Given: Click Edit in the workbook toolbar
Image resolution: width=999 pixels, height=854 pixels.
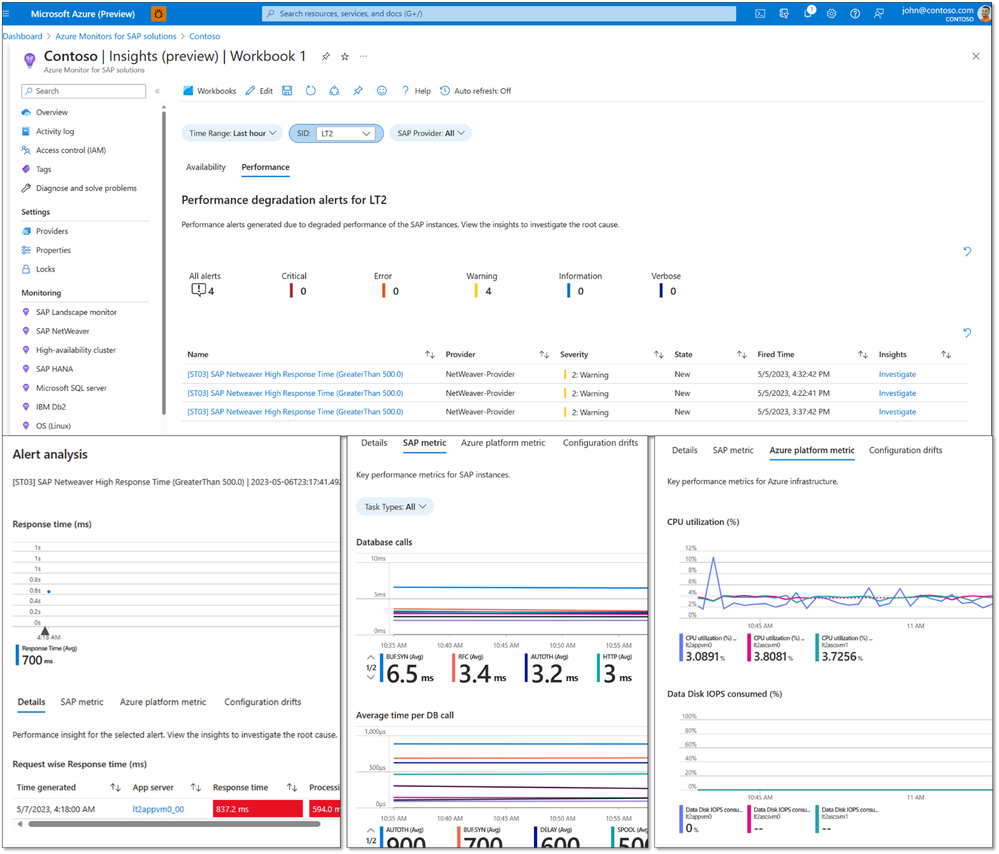Looking at the screenshot, I should pyautogui.click(x=259, y=90).
